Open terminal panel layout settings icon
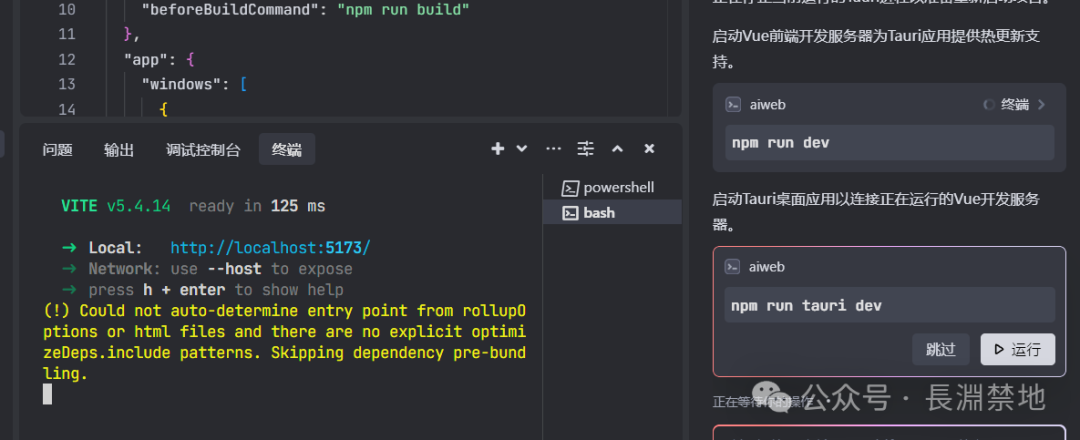This screenshot has width=1080, height=440. click(x=585, y=149)
